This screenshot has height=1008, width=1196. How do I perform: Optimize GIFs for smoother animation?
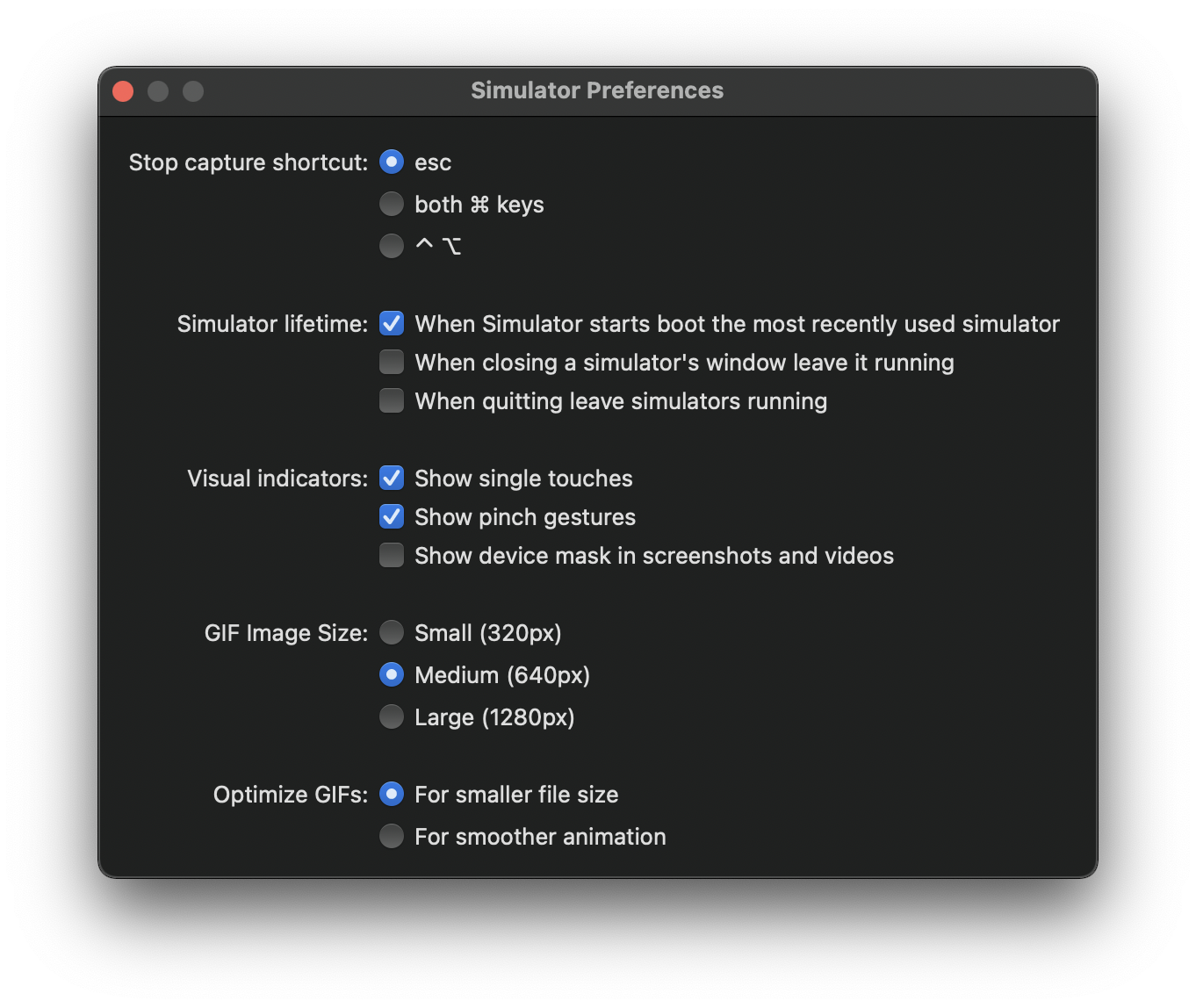(x=392, y=837)
